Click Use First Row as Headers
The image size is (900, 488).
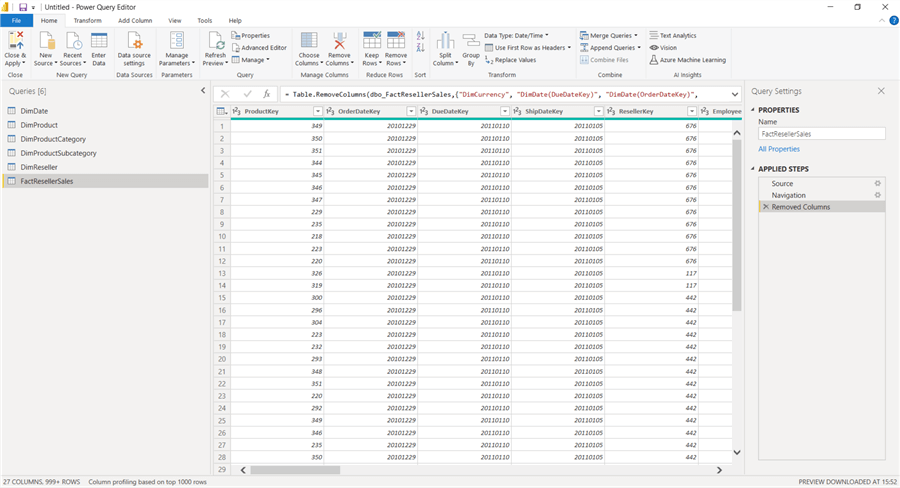click(528, 48)
